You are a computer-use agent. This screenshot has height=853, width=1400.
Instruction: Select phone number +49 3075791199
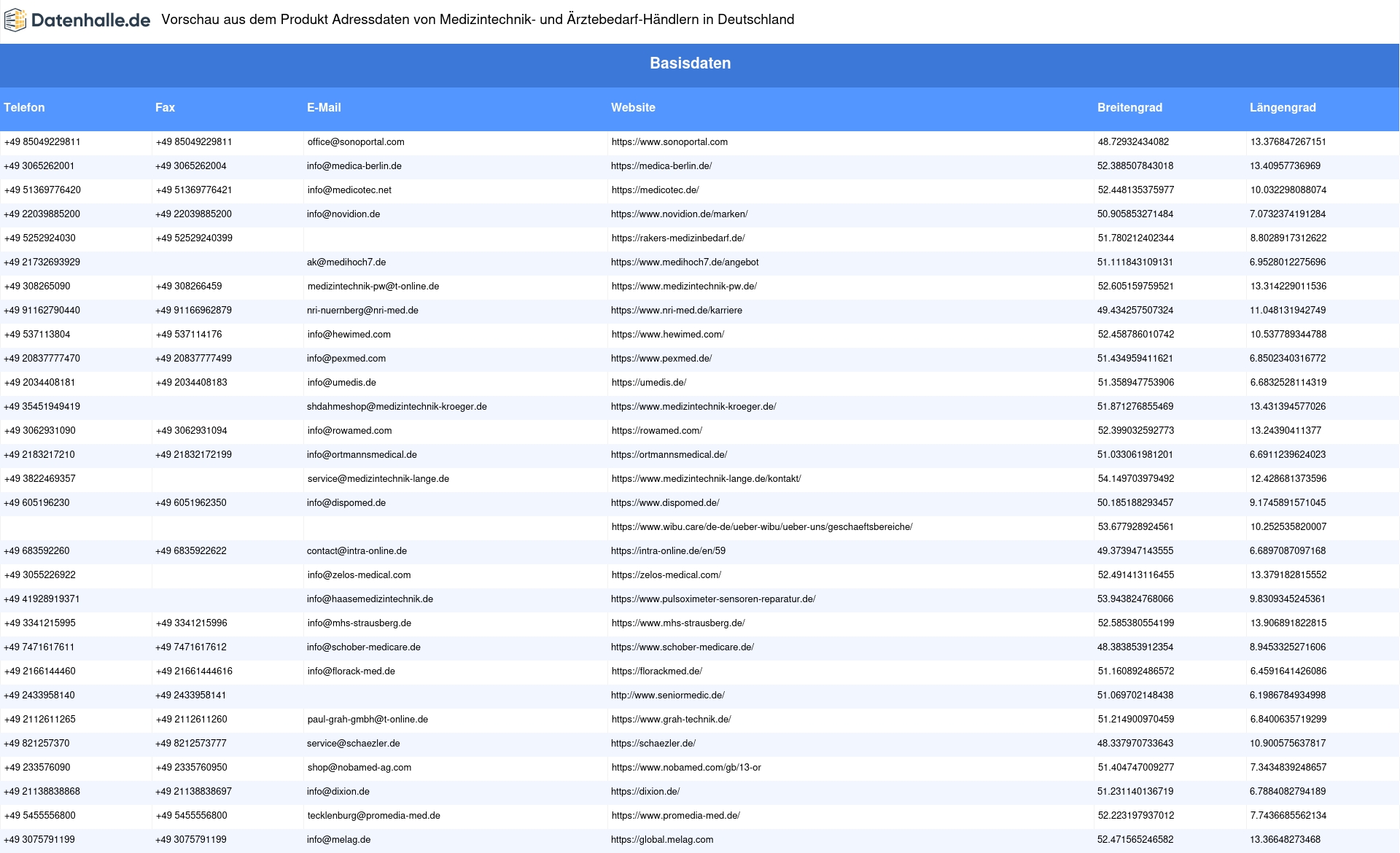coord(39,840)
